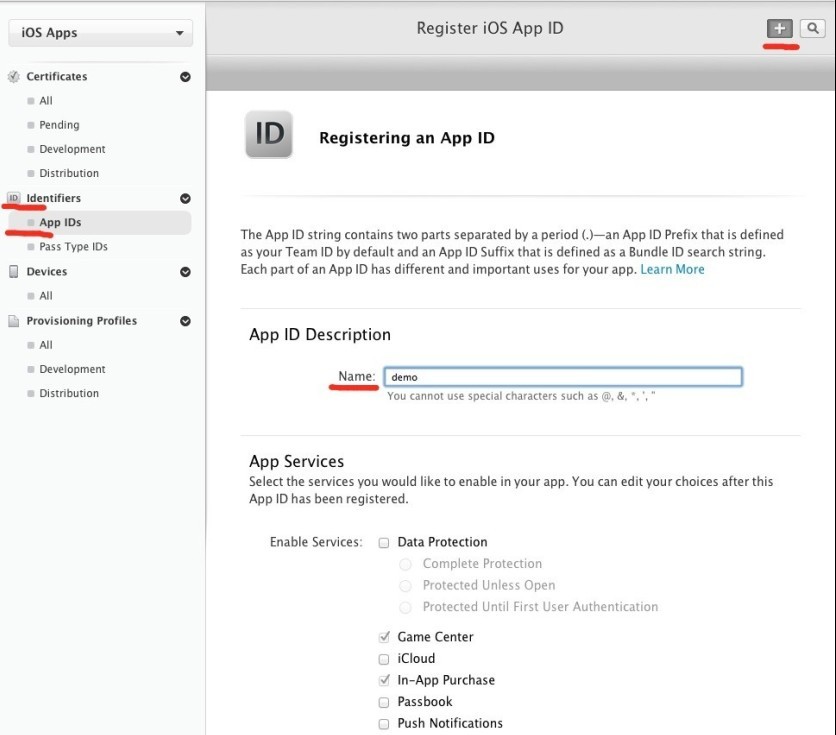Select Distribution under Provisioning Profiles
This screenshot has width=836, height=735.
tap(69, 393)
